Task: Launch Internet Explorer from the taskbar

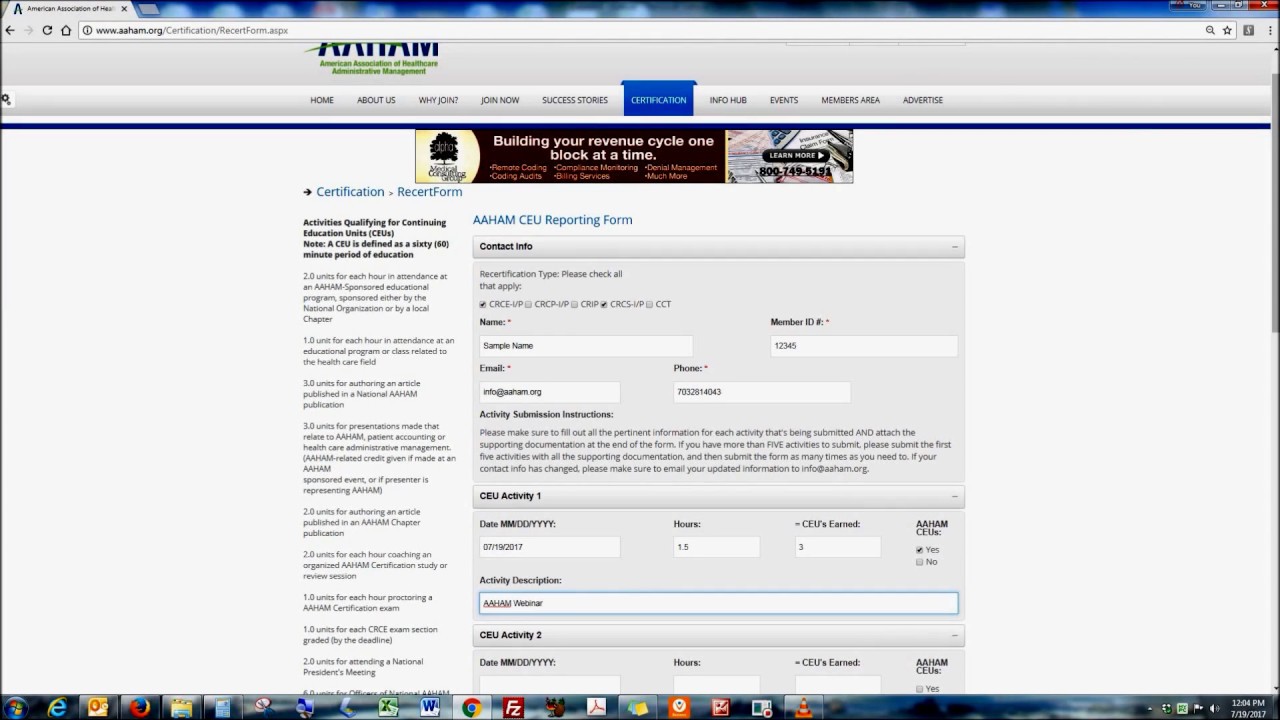Action: (x=57, y=708)
